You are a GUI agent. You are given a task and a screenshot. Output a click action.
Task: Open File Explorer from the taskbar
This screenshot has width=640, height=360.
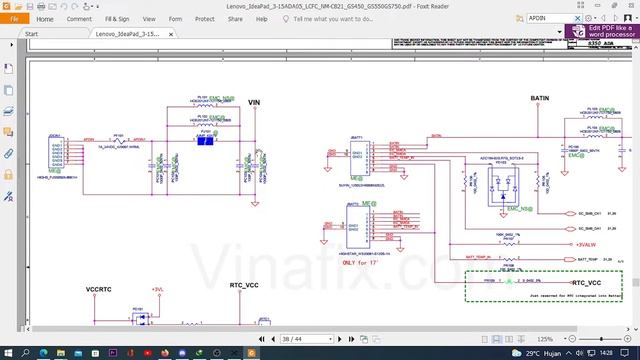pos(61,353)
